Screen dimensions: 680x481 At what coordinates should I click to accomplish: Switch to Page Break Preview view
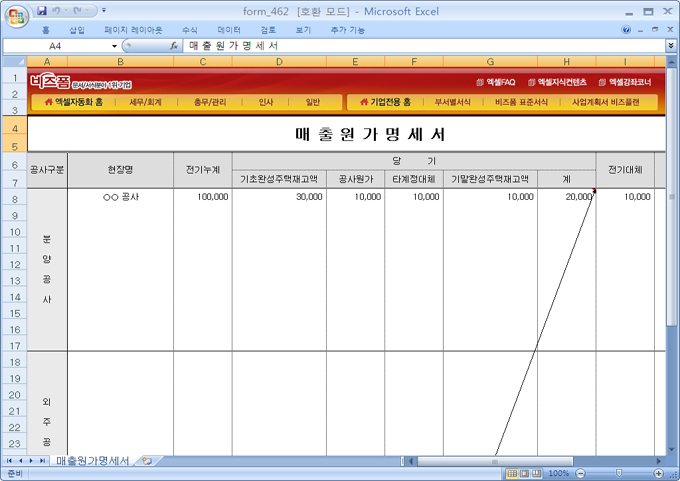click(x=538, y=473)
